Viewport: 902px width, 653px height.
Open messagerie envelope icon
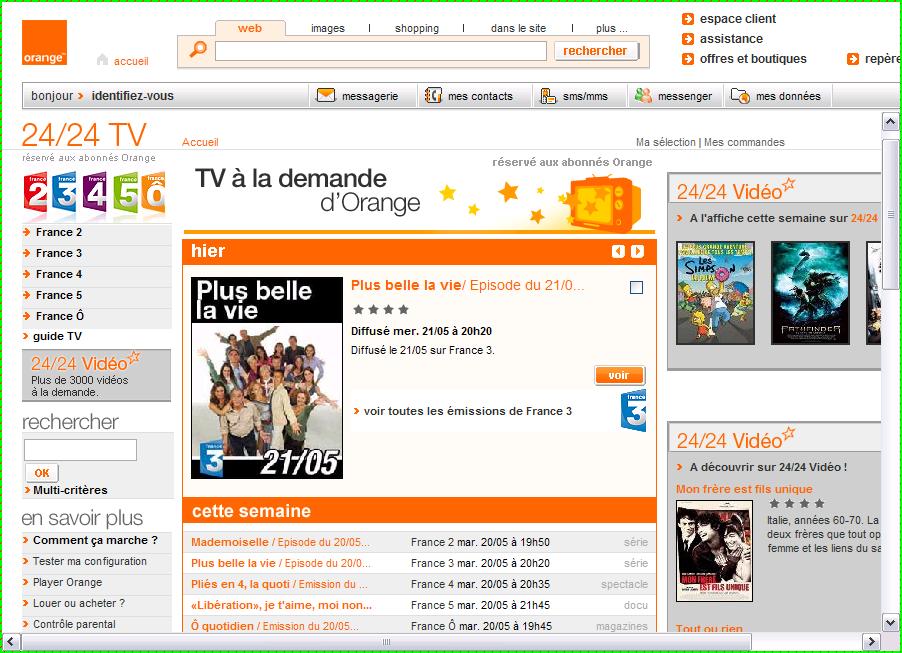click(x=326, y=96)
